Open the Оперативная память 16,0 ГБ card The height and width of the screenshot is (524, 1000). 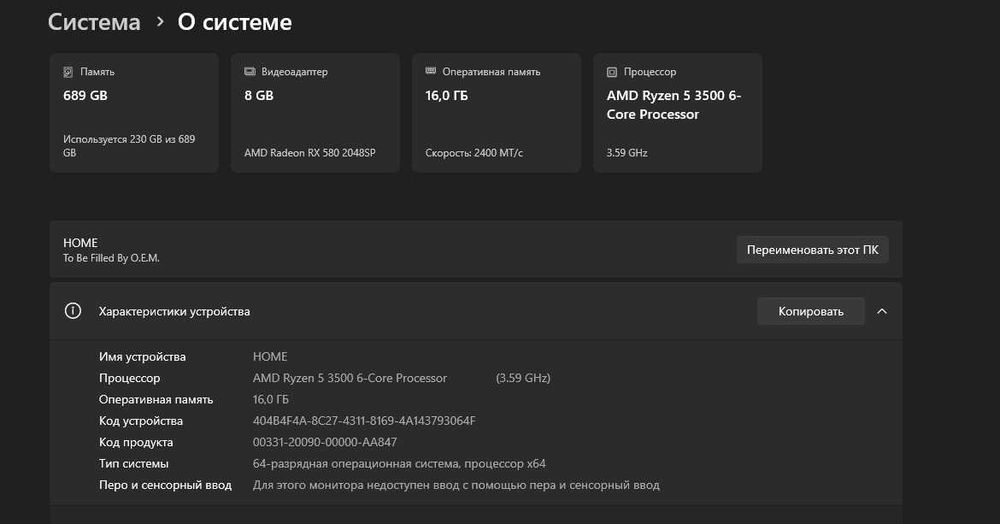point(496,113)
